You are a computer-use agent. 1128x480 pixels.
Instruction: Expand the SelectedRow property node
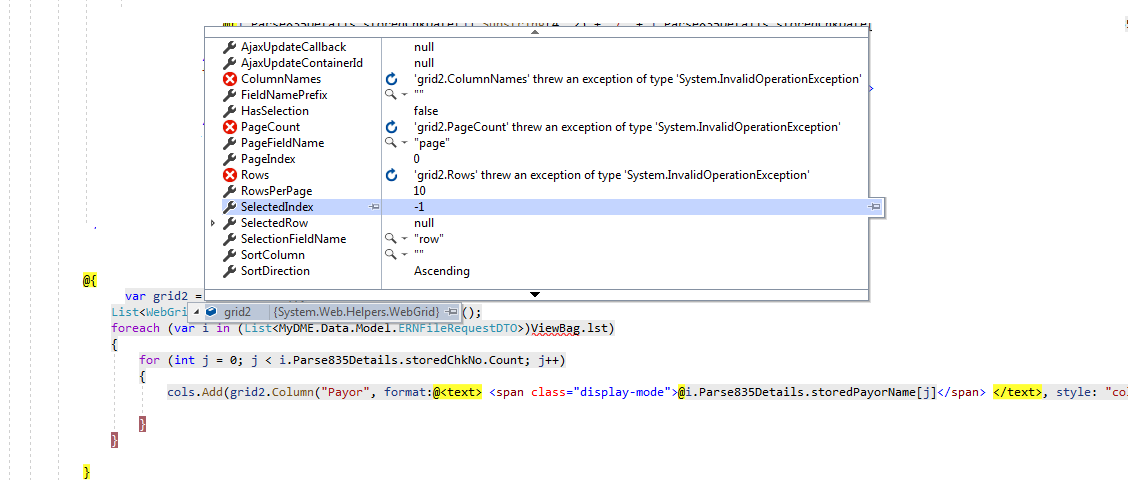[x=213, y=223]
